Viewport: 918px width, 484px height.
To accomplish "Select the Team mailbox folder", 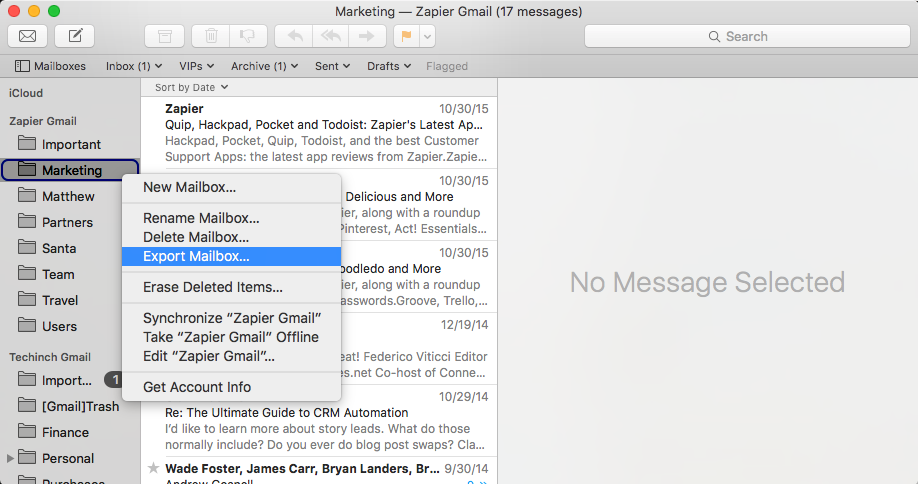I will 70,274.
